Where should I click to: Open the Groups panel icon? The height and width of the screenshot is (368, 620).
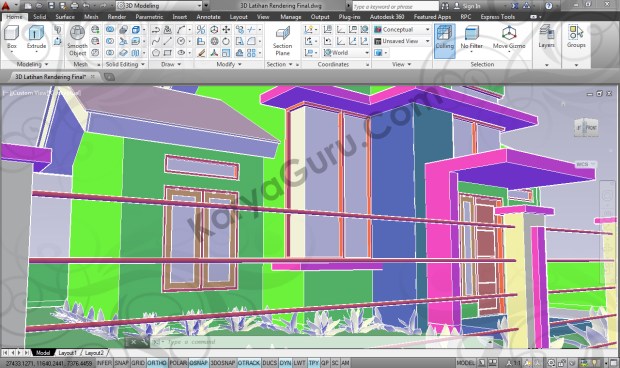click(576, 36)
